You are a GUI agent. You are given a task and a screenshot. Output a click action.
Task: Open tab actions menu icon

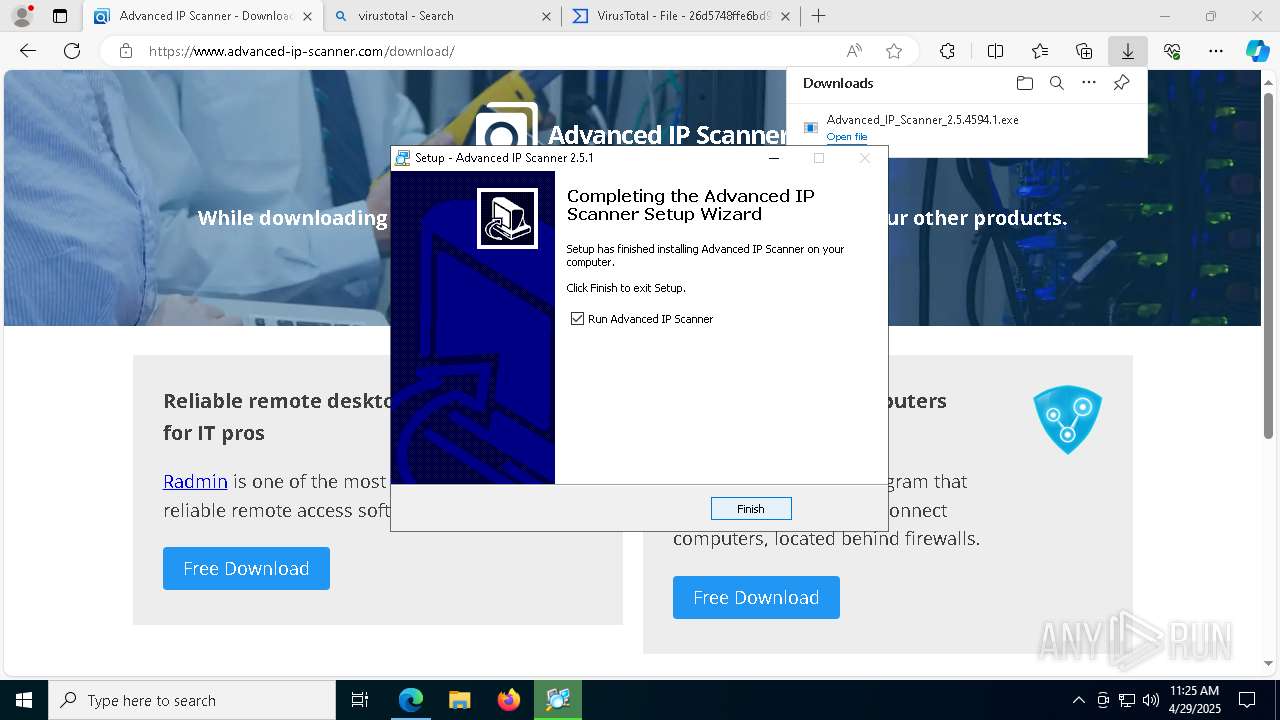pyautogui.click(x=60, y=16)
